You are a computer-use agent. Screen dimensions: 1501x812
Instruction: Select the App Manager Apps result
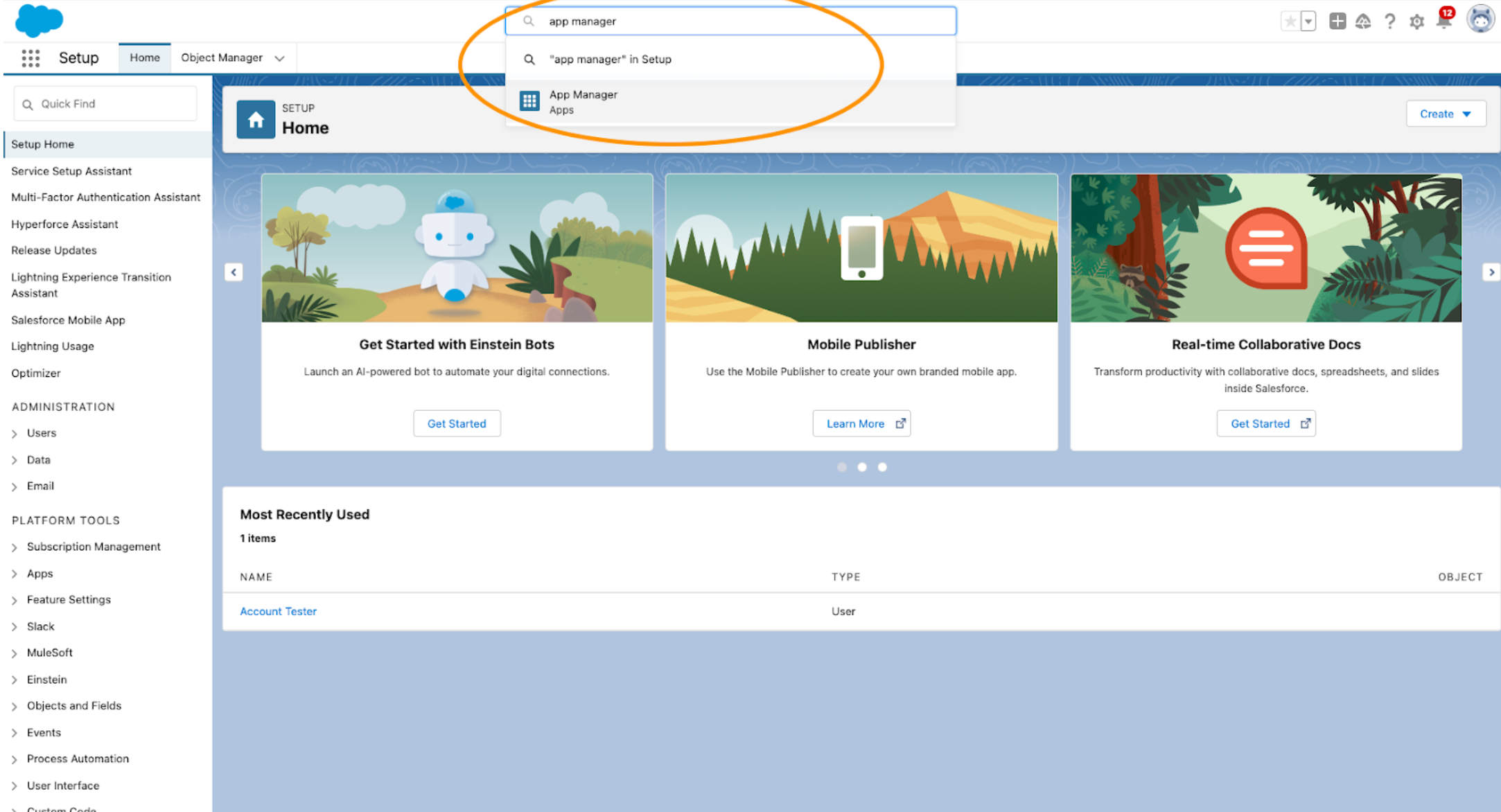pyautogui.click(x=730, y=102)
